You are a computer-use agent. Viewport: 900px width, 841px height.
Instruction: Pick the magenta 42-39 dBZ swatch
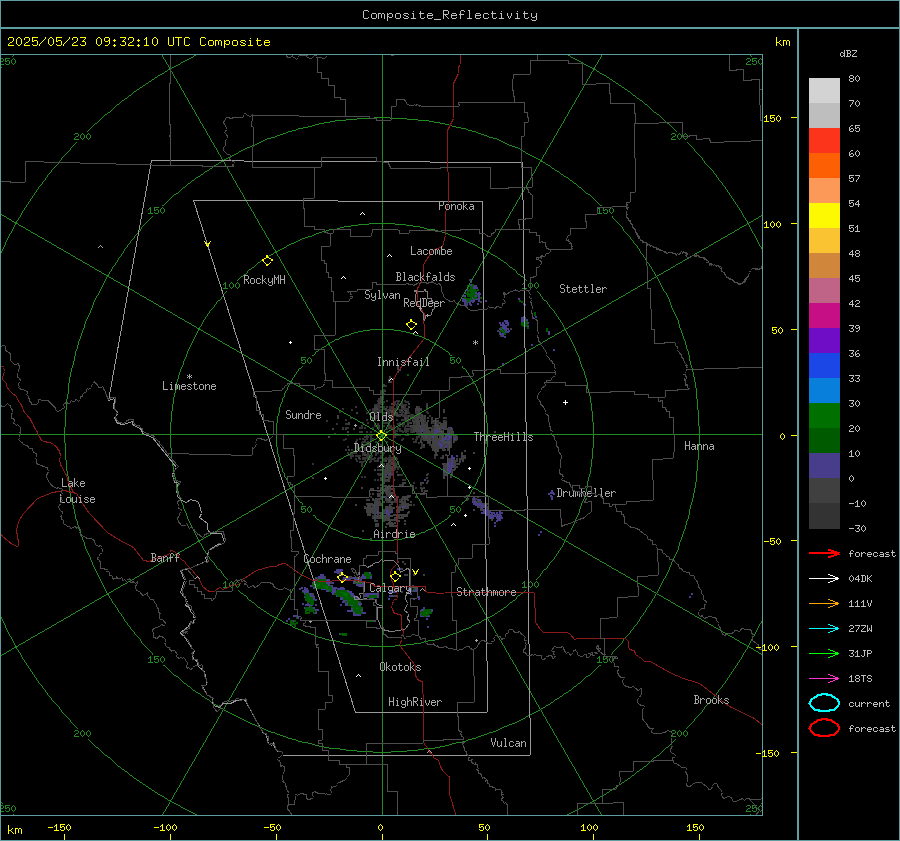tap(824, 316)
